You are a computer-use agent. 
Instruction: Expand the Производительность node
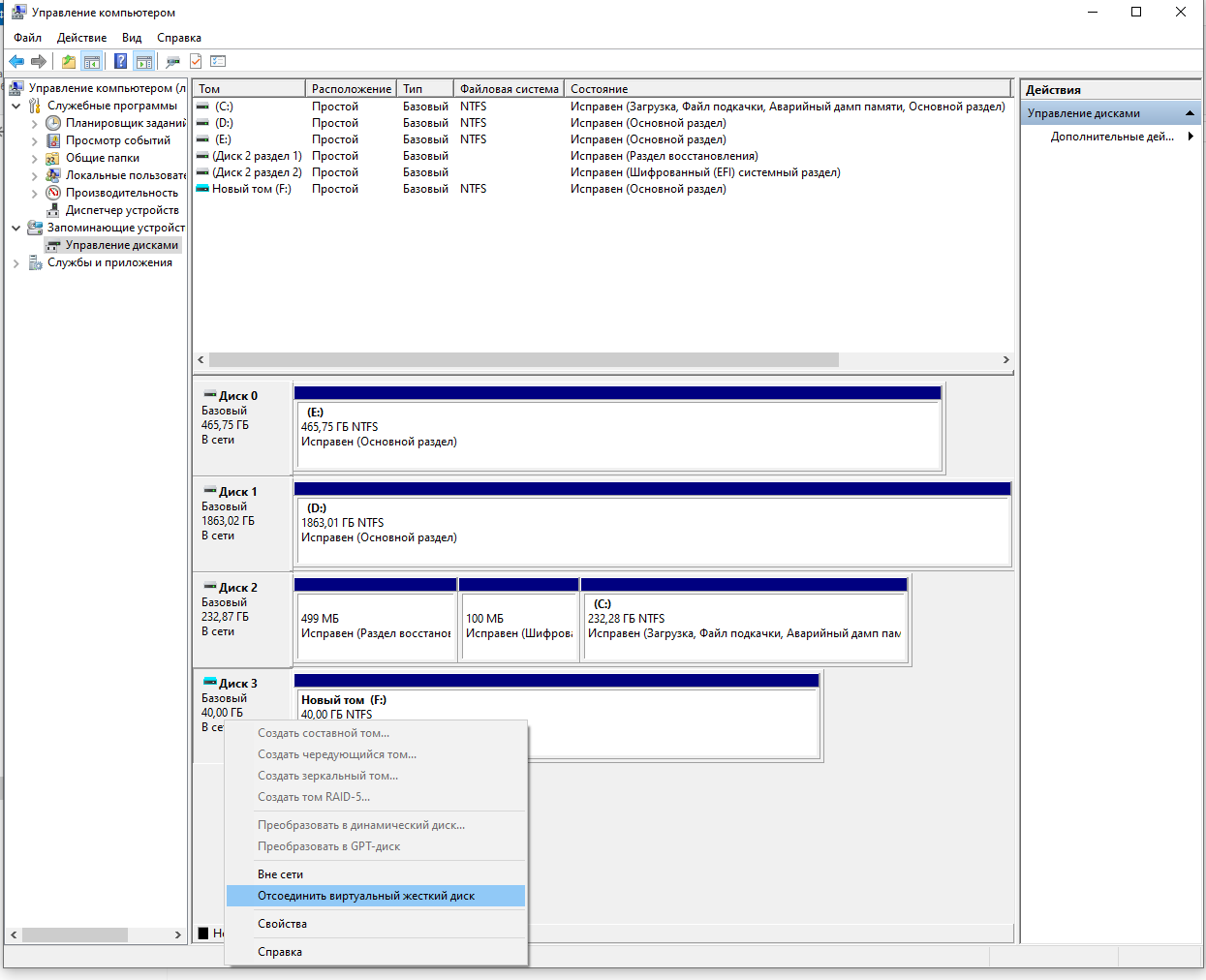pos(35,193)
